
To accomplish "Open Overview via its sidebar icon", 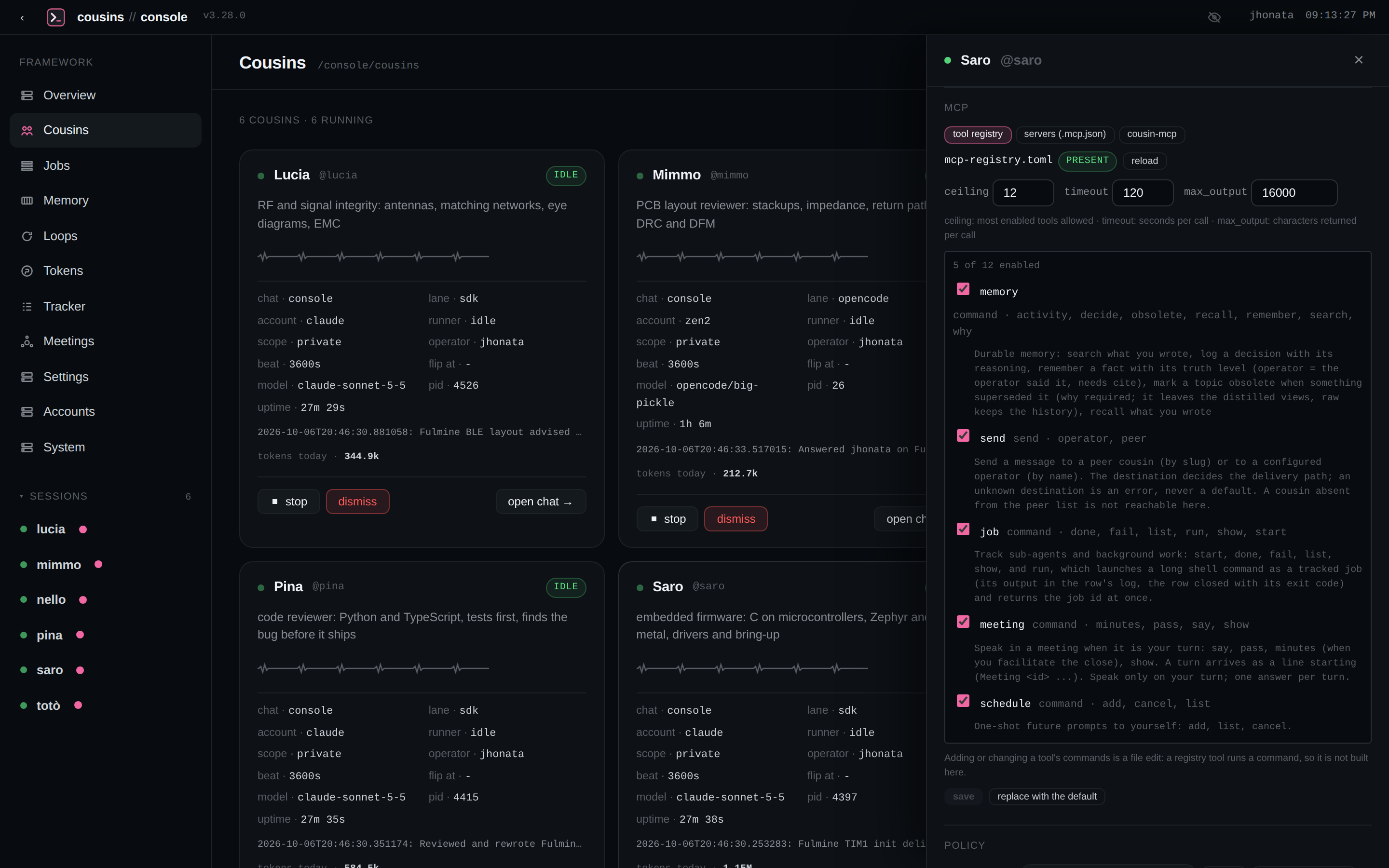I will (27, 95).
